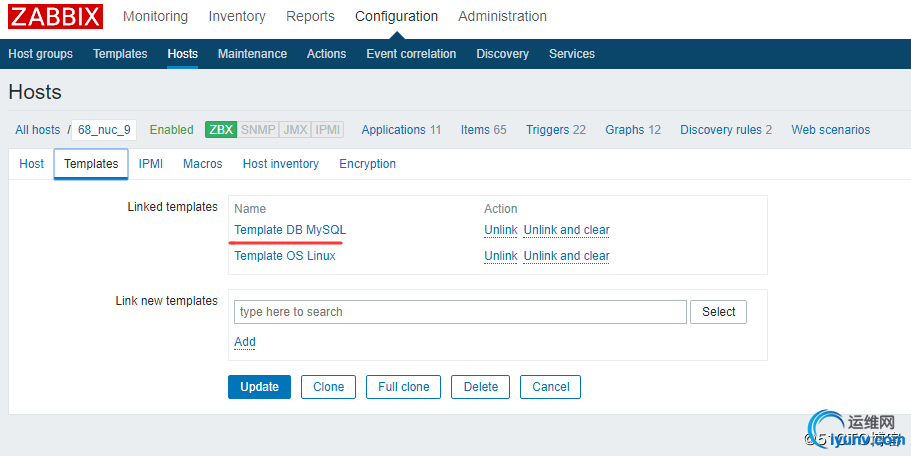
Task: Switch to the Host inventory tab
Action: pos(280,164)
